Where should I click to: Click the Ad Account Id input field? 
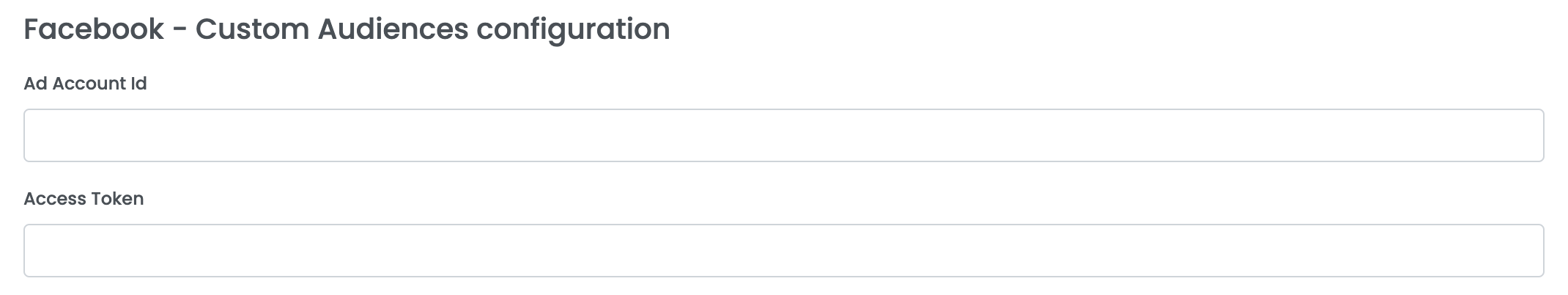point(783,135)
